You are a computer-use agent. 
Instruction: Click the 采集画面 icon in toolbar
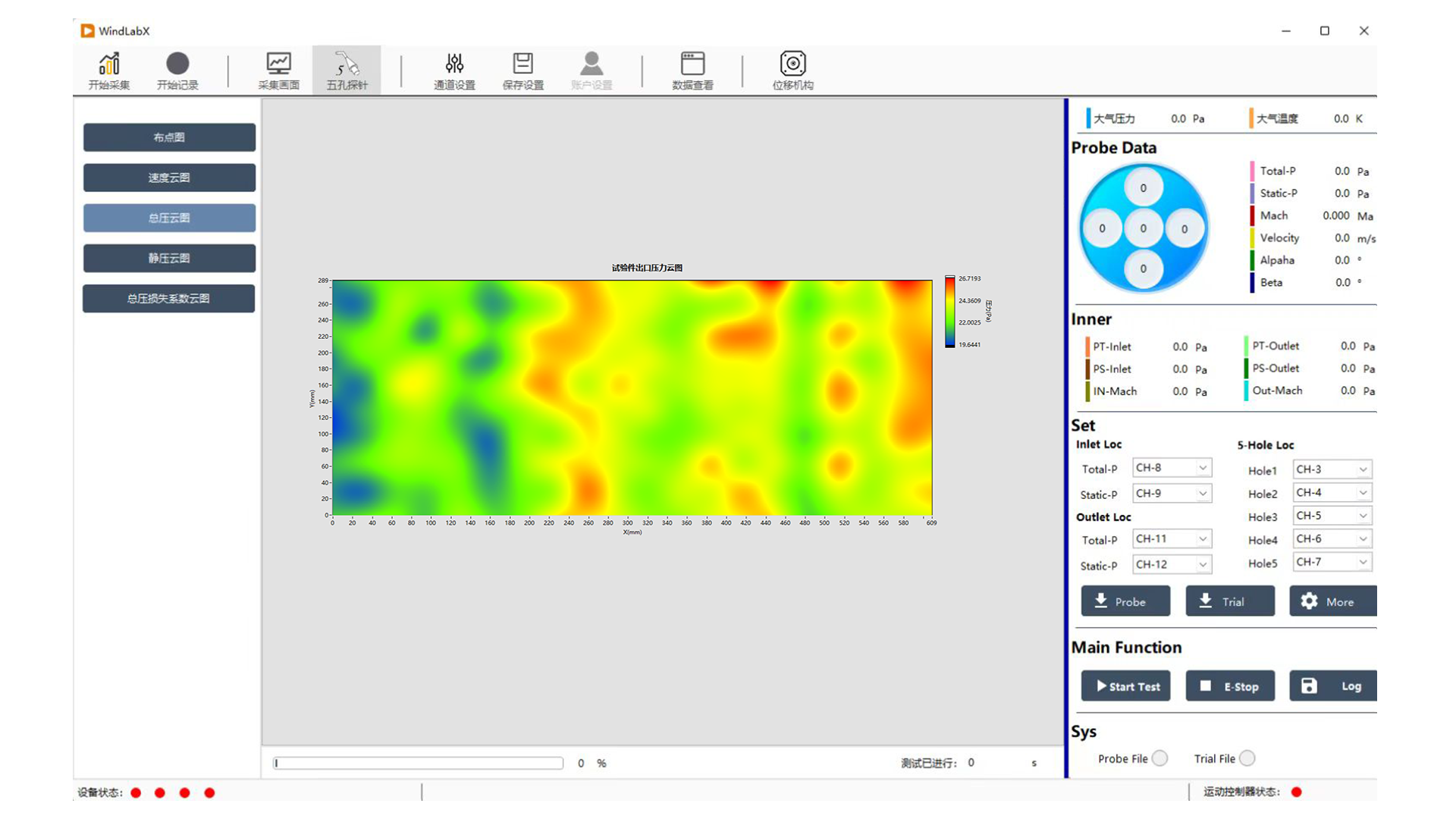(276, 70)
